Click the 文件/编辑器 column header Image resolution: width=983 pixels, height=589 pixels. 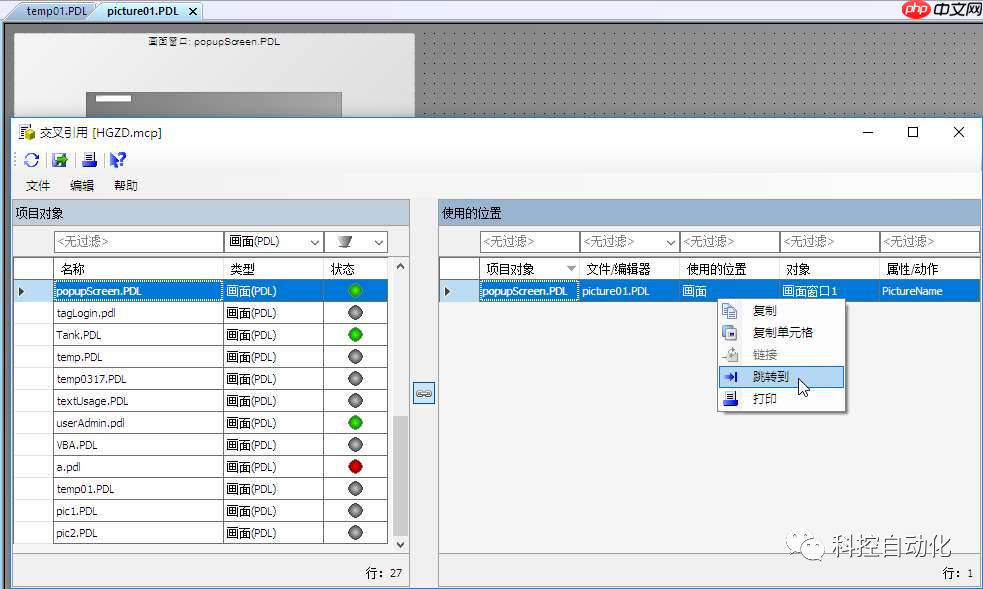(629, 269)
